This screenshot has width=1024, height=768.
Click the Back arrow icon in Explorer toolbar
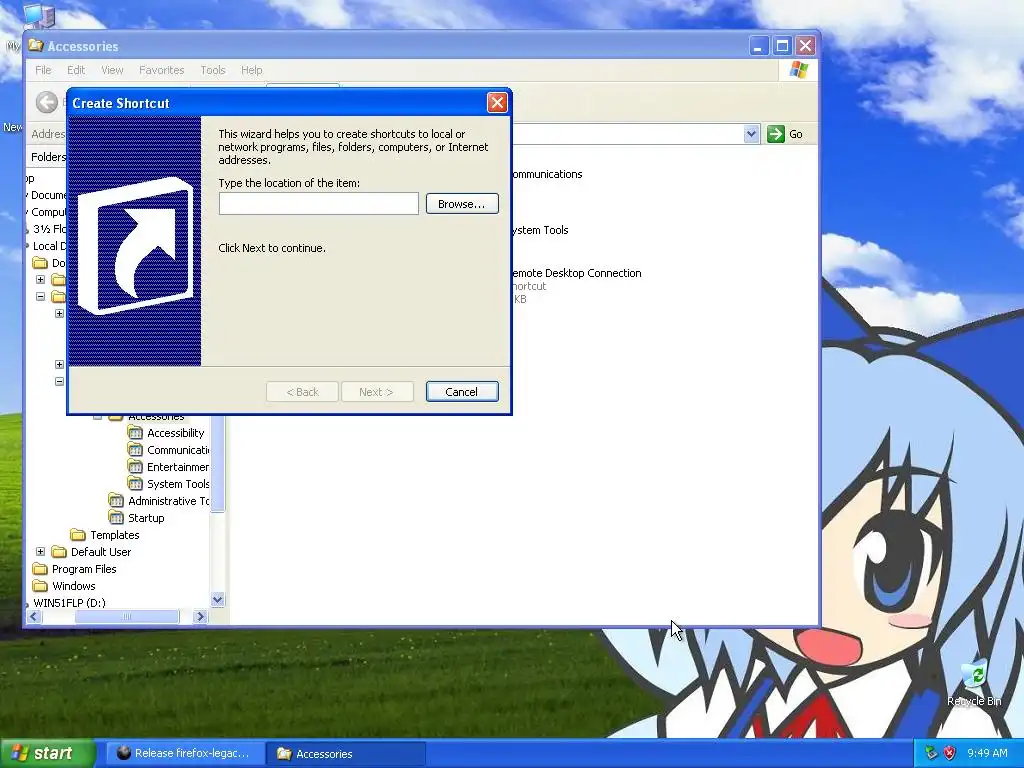(46, 102)
